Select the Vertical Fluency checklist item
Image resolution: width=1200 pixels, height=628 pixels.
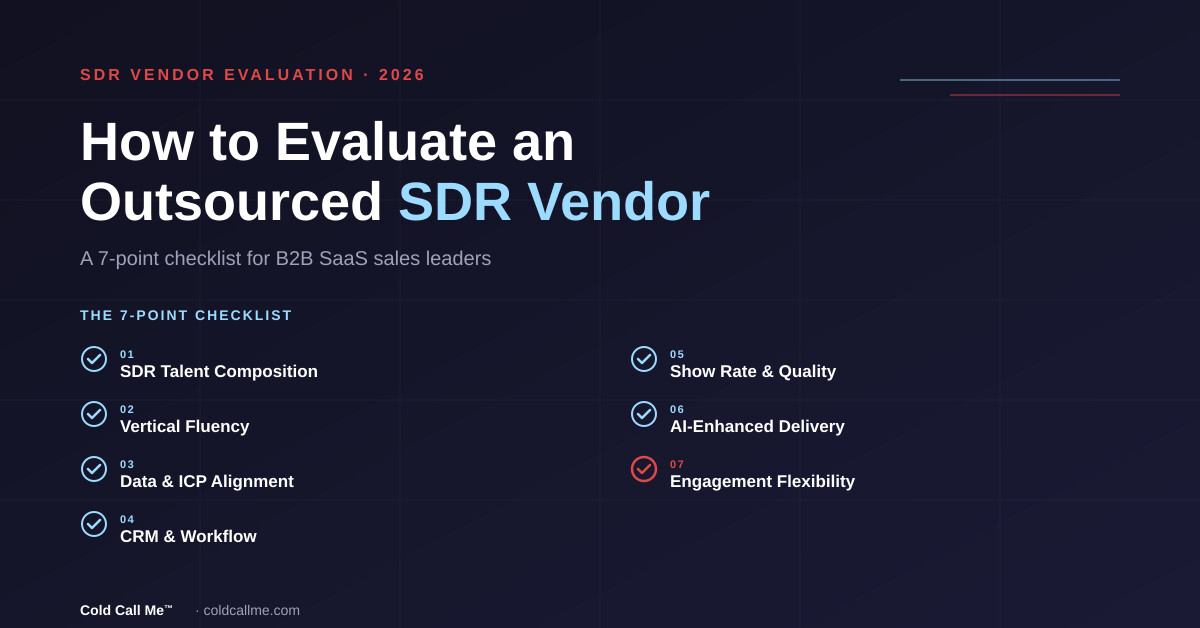[x=185, y=426]
